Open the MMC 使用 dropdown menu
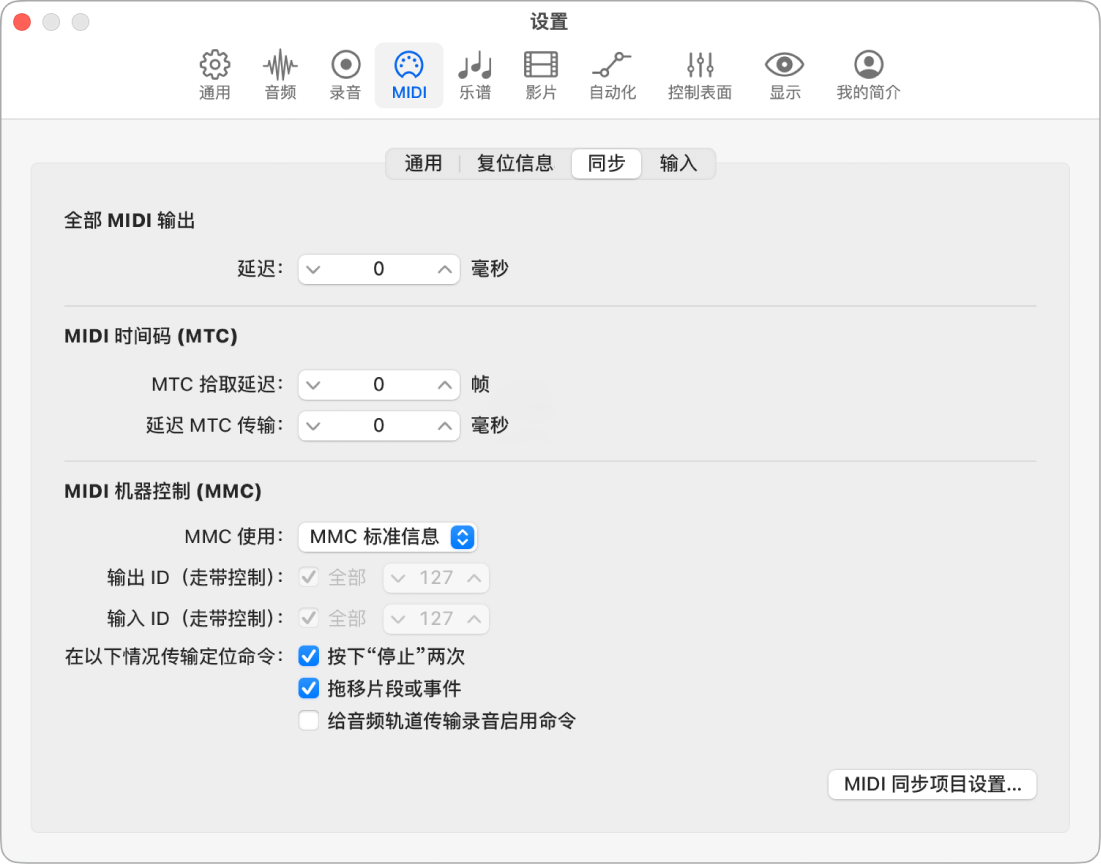 388,537
